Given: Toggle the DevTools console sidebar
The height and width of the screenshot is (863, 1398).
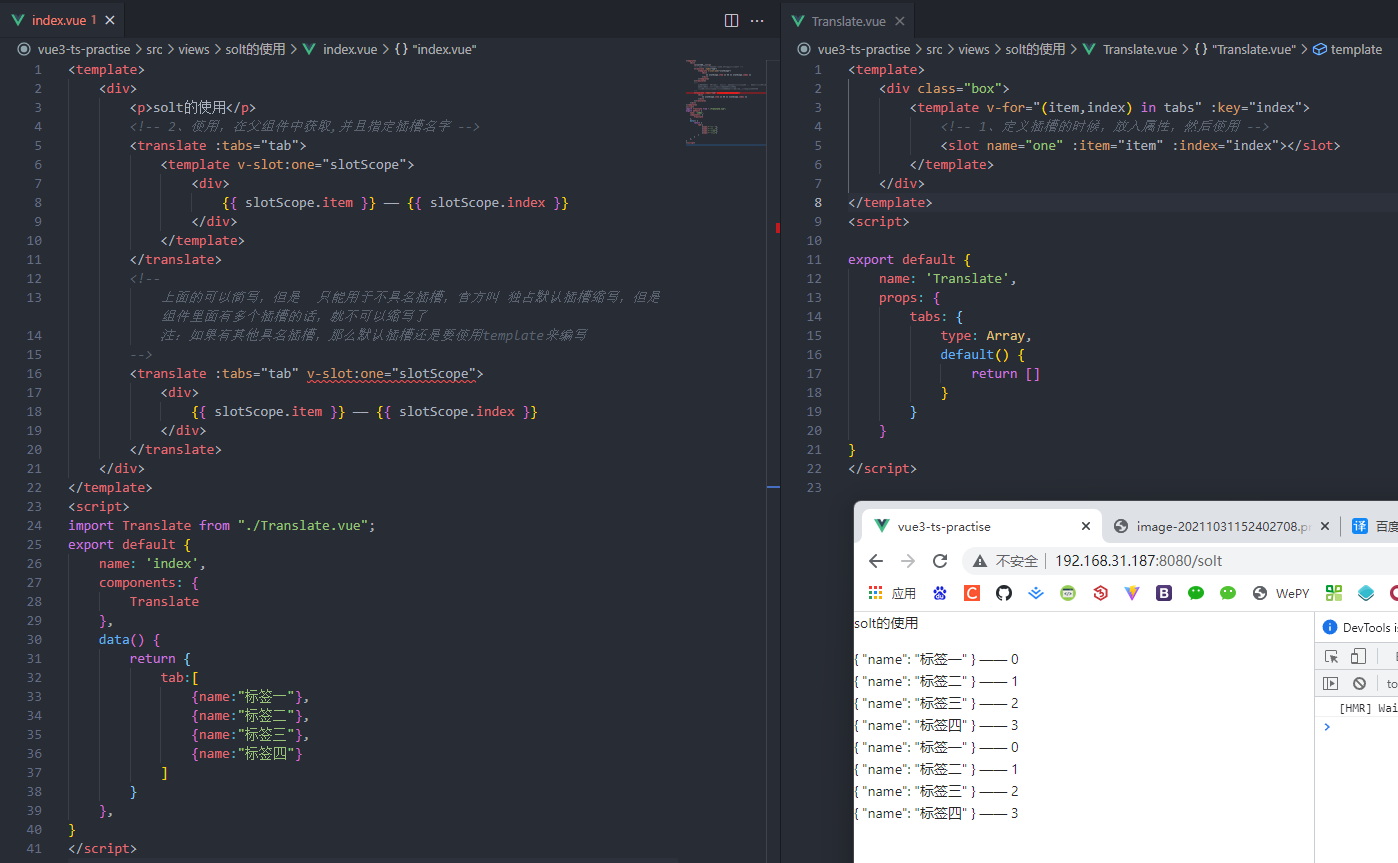Looking at the screenshot, I should coord(1331,684).
